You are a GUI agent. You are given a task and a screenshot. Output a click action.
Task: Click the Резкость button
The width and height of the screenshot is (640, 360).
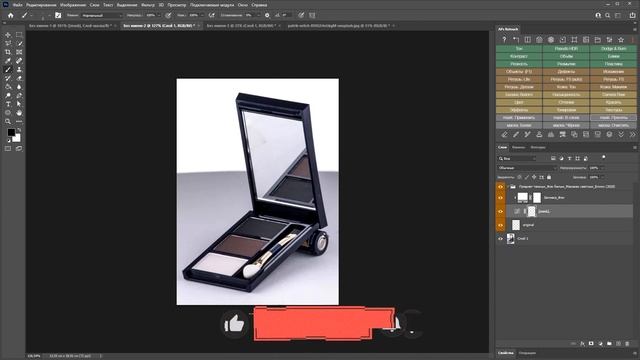coord(519,64)
